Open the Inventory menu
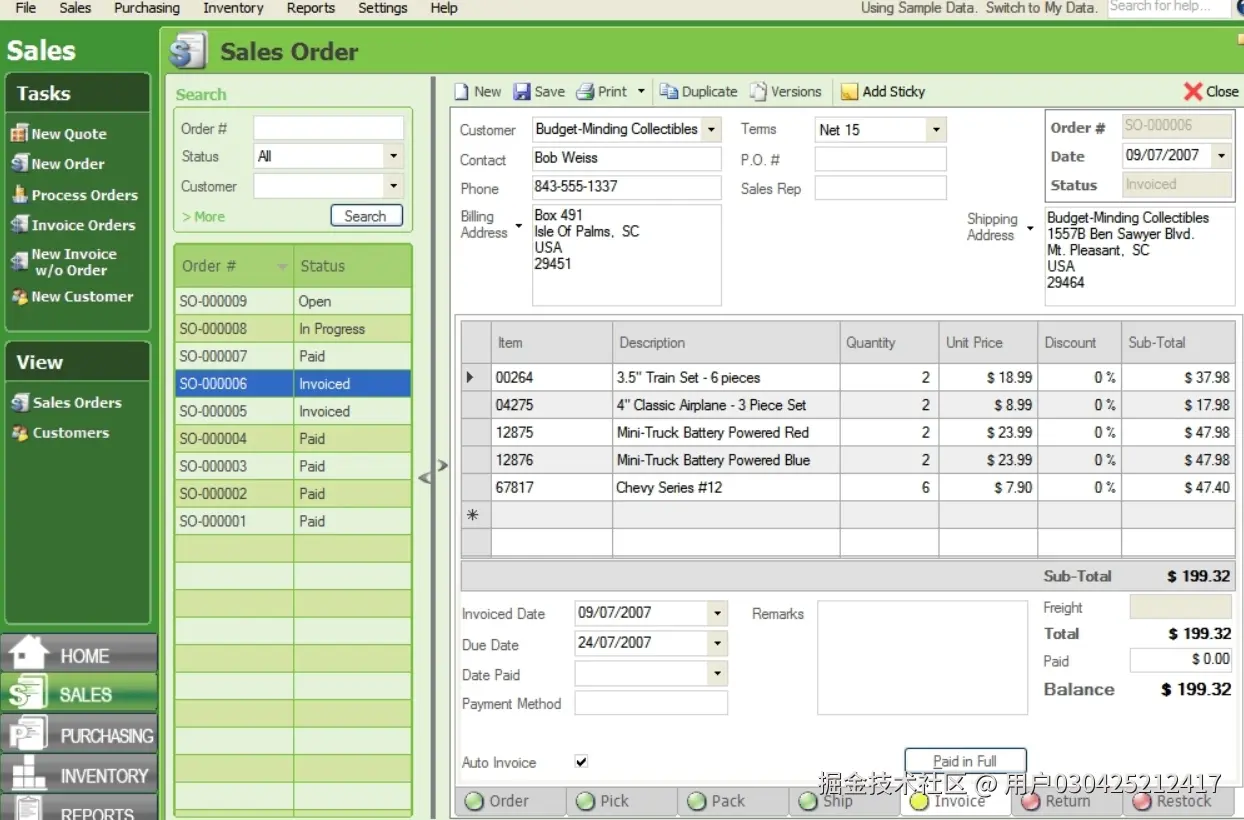 pos(233,8)
